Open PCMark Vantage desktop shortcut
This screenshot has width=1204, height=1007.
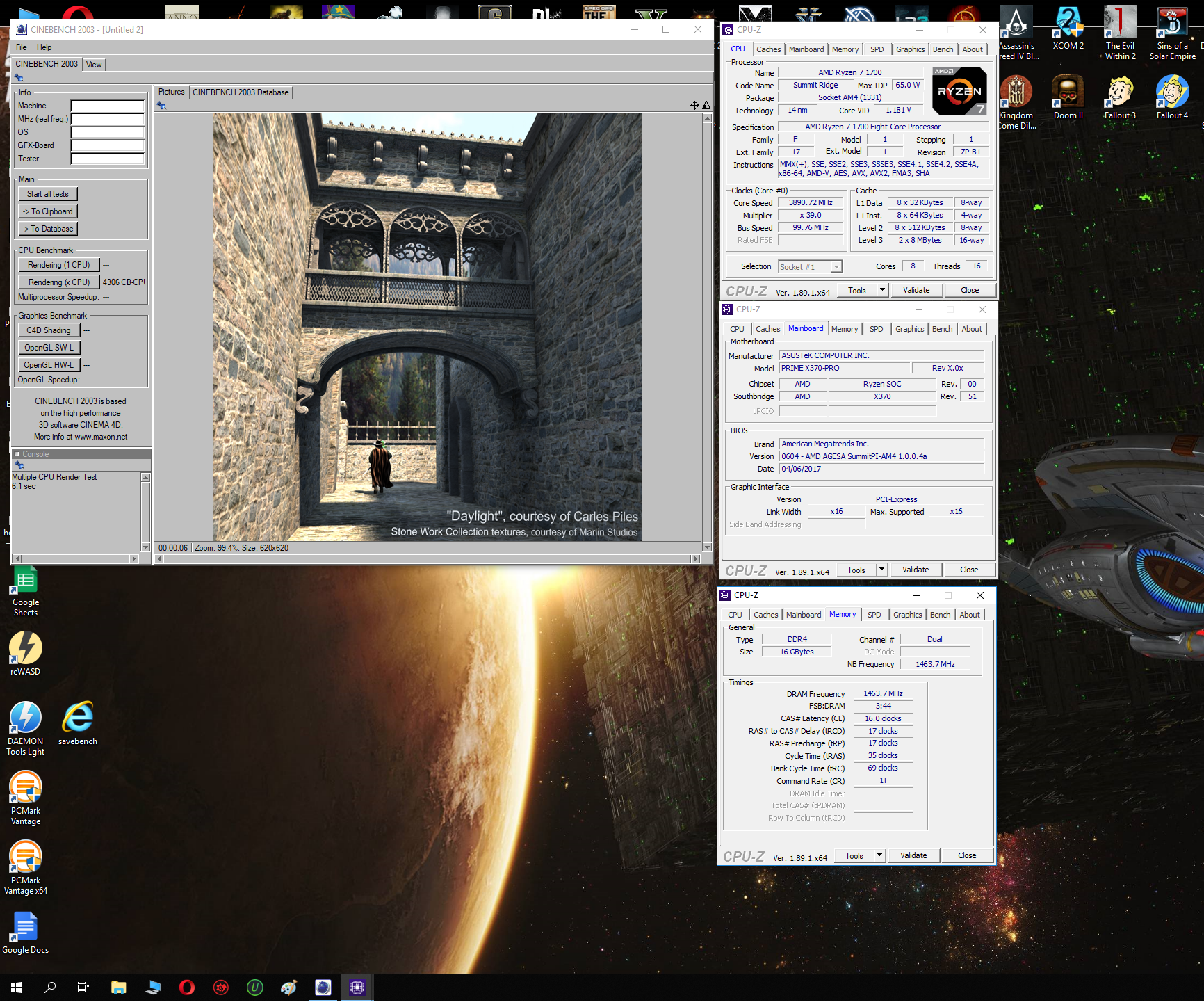[26, 798]
